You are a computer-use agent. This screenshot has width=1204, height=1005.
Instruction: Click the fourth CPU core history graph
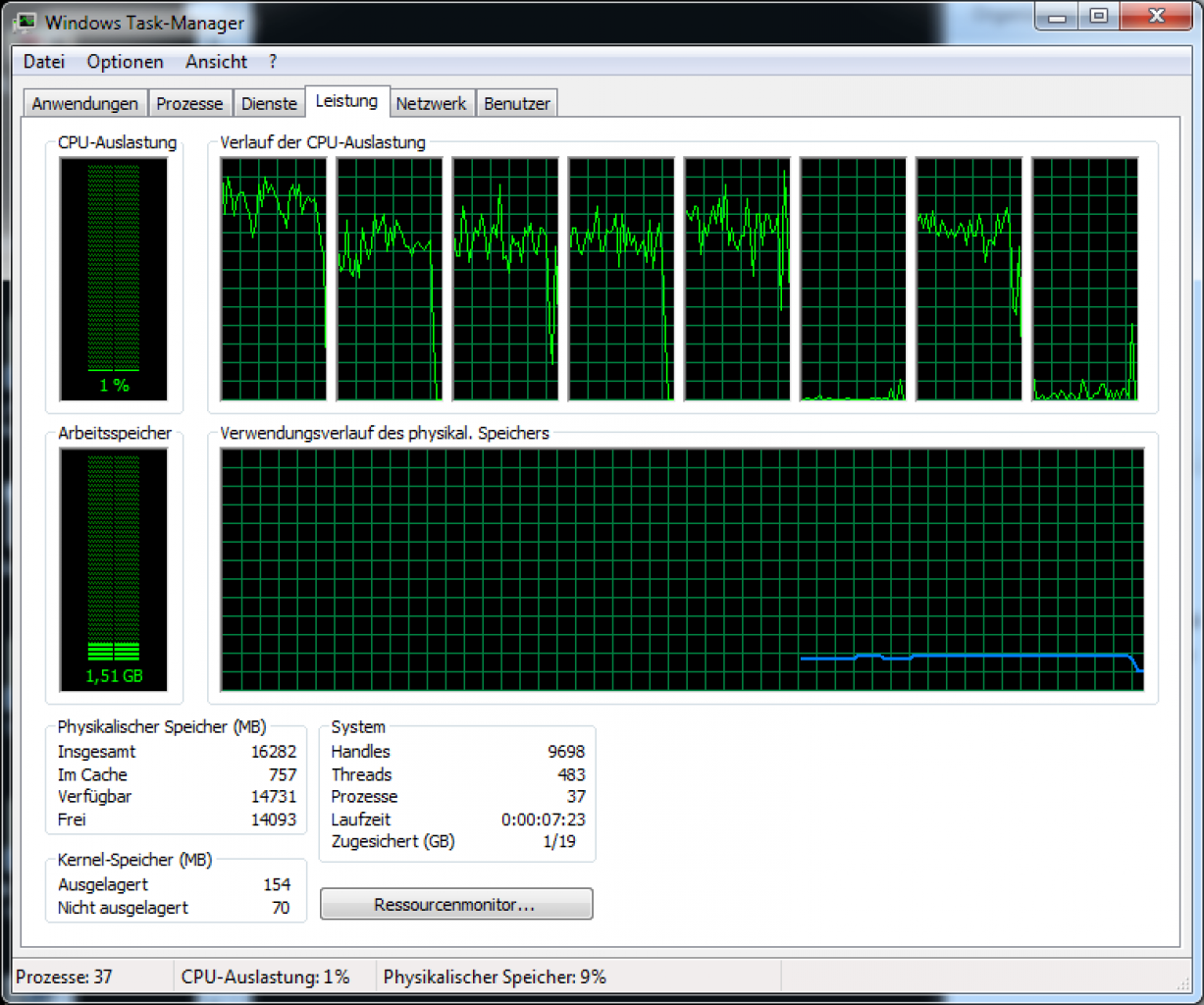click(621, 280)
